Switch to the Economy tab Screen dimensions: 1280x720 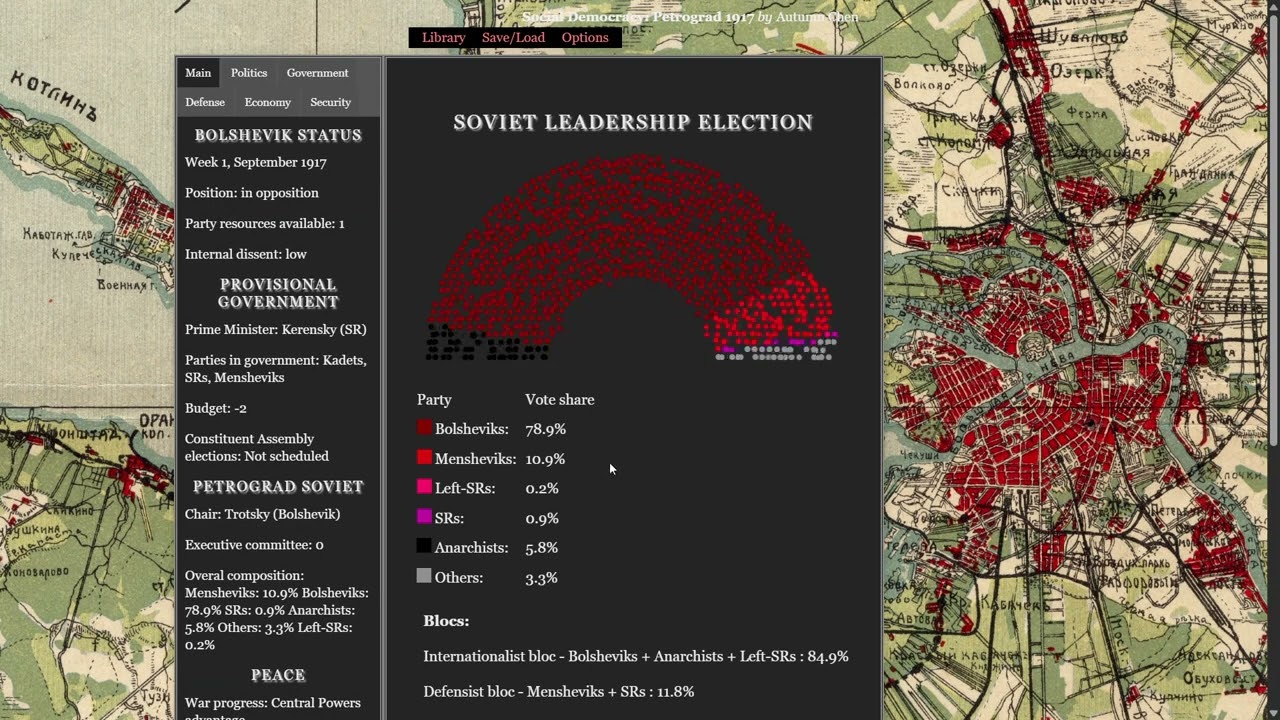point(268,102)
